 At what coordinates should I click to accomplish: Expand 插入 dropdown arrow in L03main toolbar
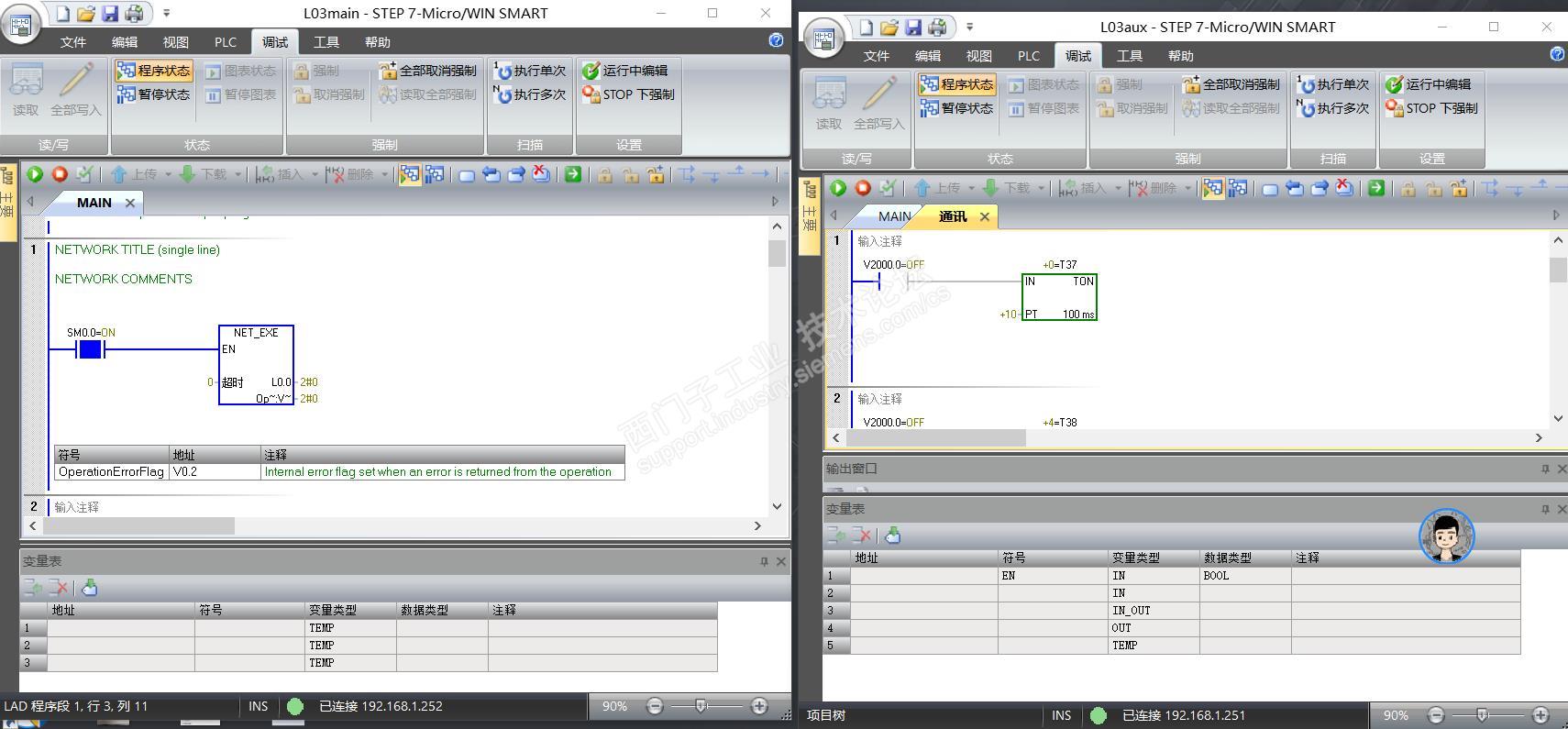(x=315, y=174)
